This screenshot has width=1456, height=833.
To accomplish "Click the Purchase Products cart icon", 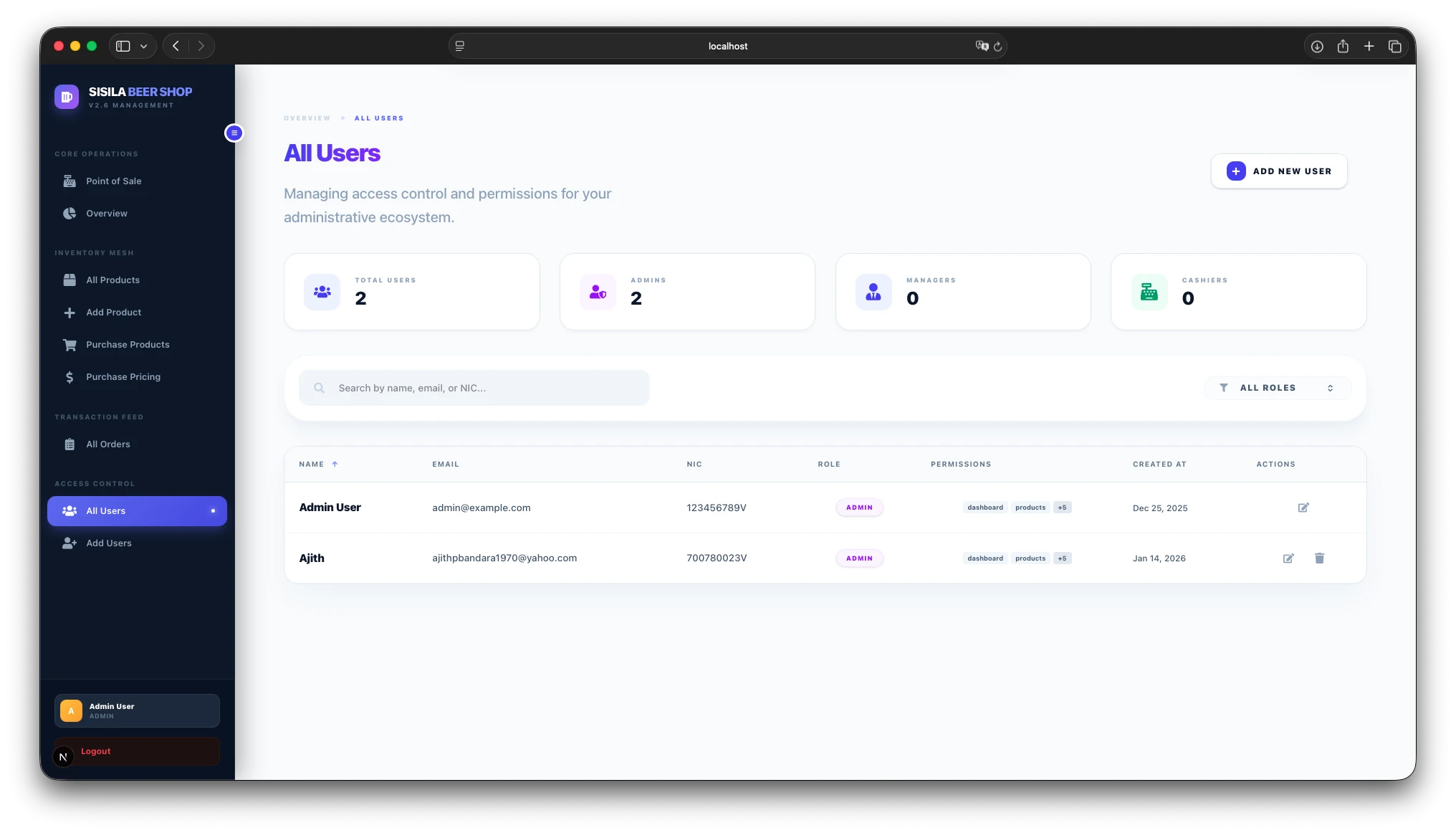I will (x=70, y=345).
